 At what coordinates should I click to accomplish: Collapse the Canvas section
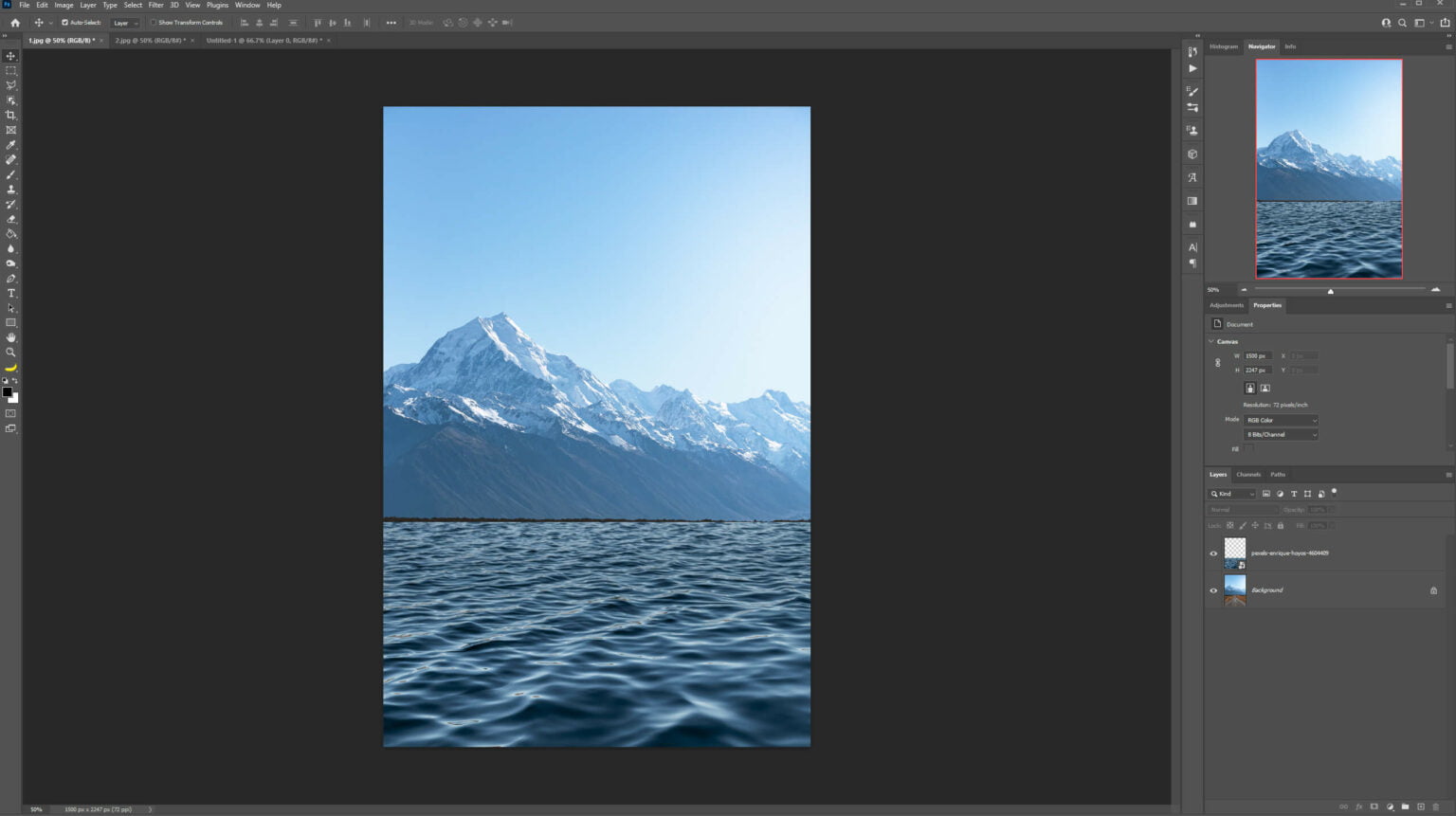pyautogui.click(x=1211, y=341)
